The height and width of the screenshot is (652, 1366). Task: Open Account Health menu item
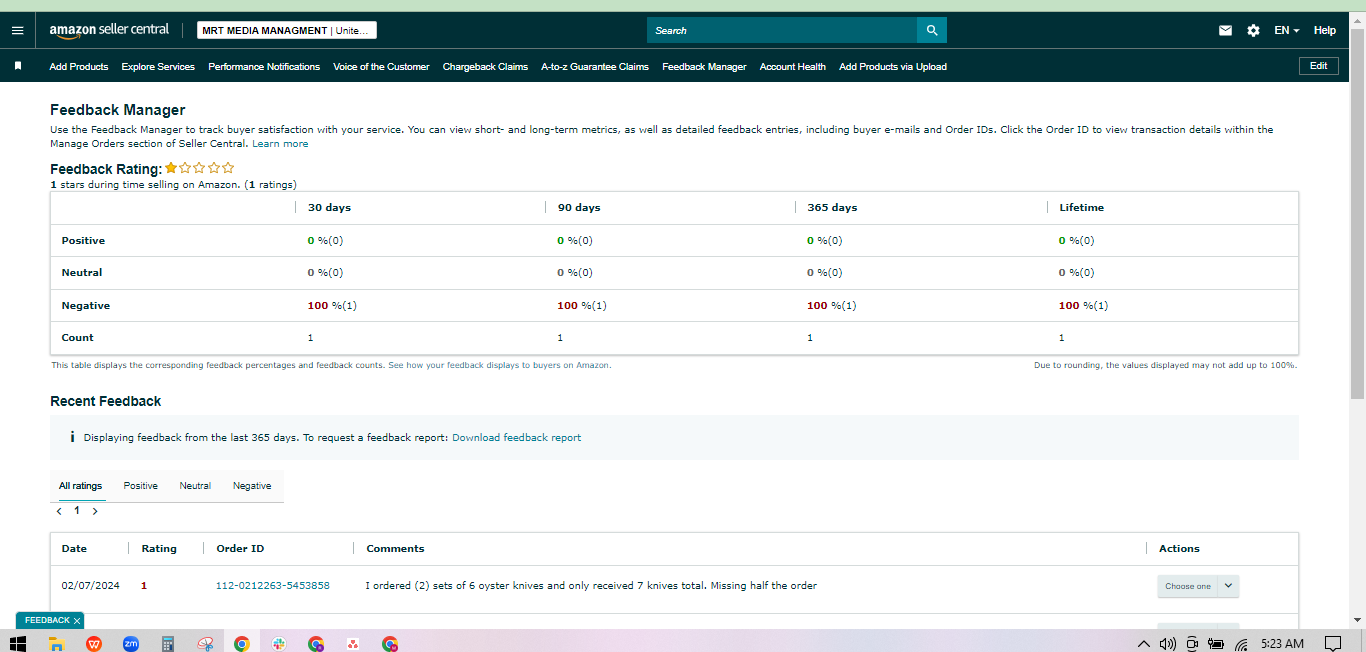click(793, 66)
